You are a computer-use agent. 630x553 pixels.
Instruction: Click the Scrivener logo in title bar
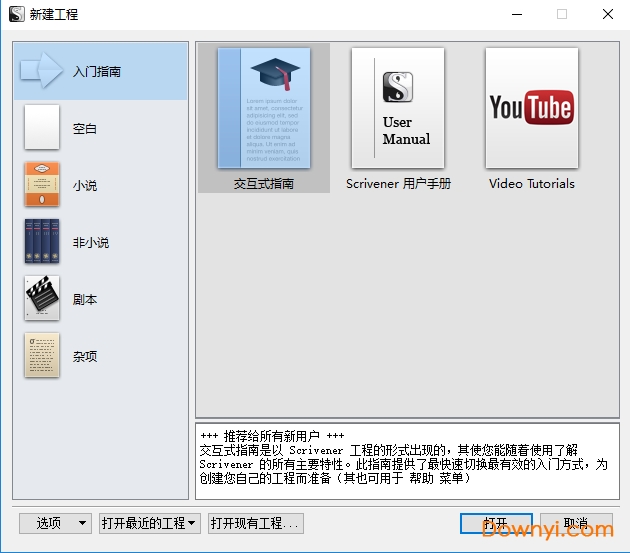14,14
